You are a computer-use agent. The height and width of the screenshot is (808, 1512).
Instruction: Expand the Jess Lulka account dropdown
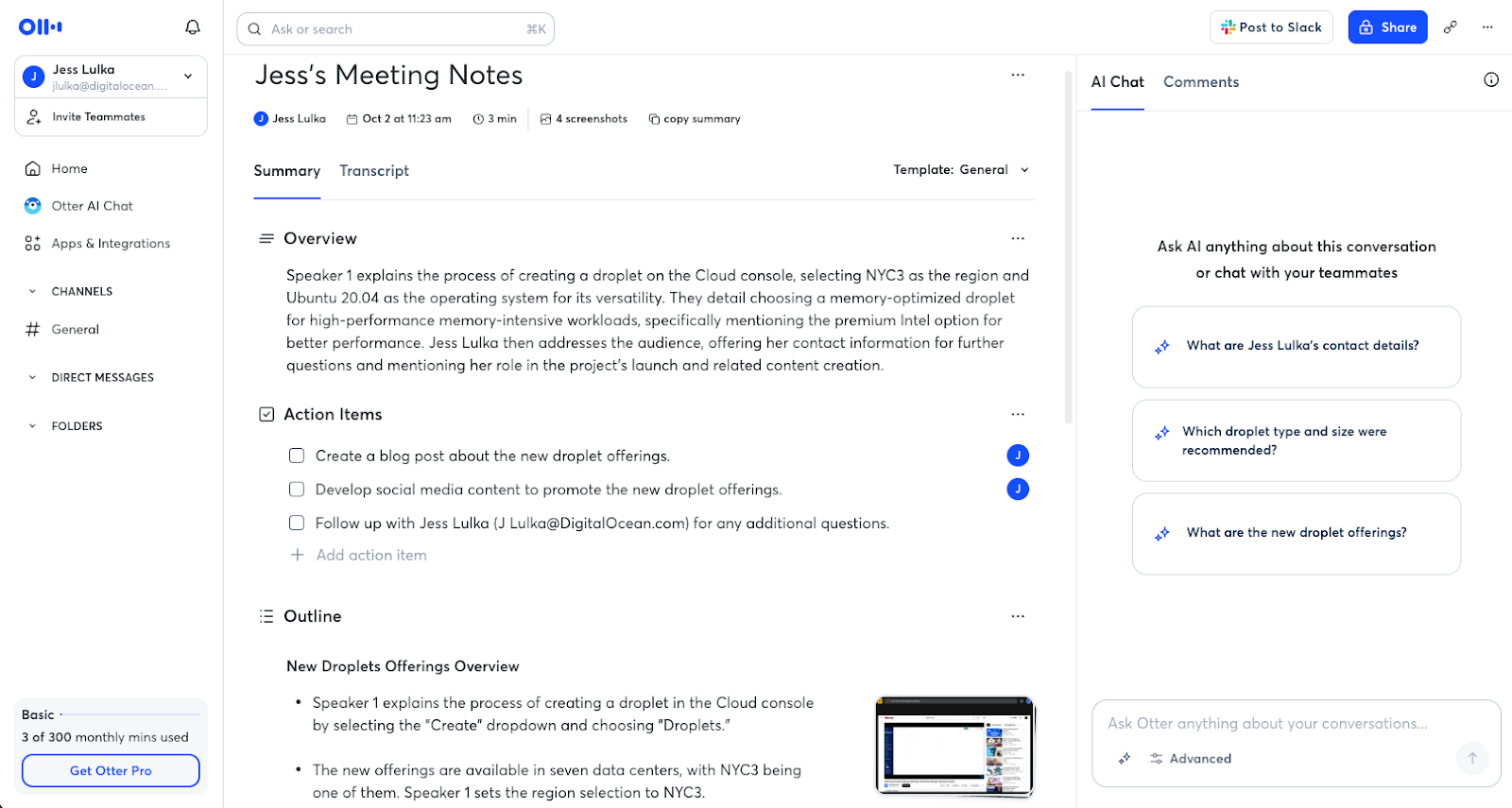coord(188,77)
